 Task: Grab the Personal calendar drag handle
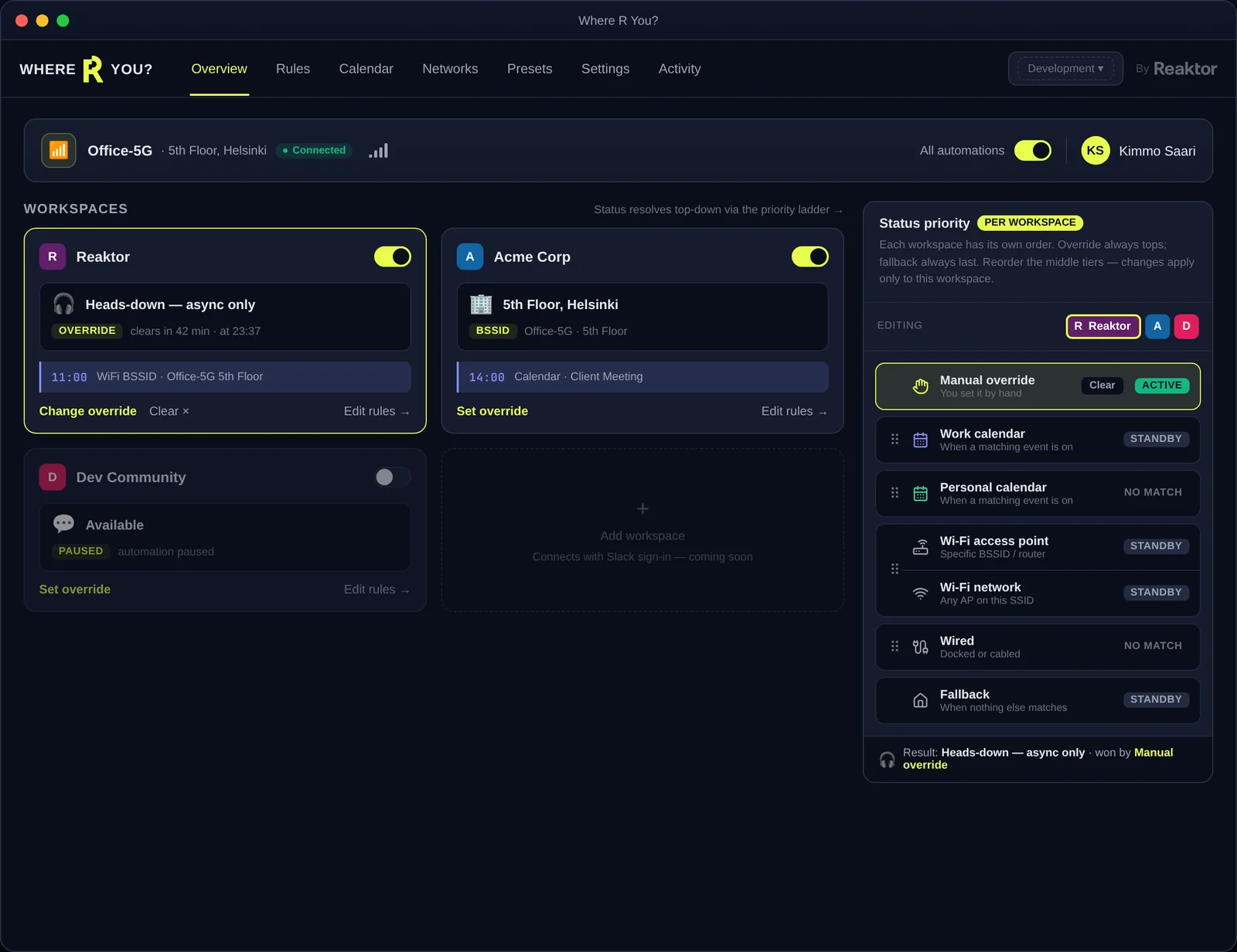click(x=895, y=492)
